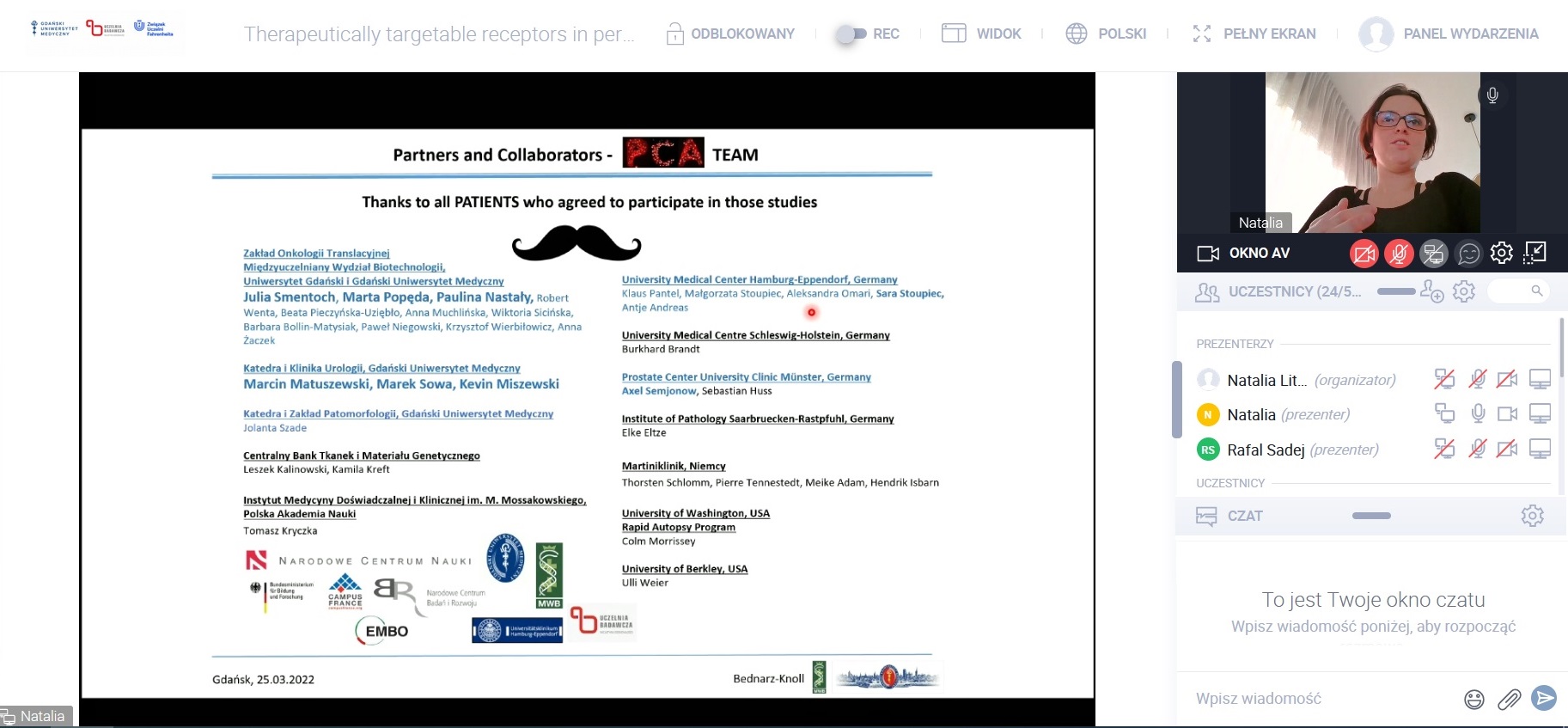This screenshot has width=1568, height=728.
Task: Open the emoji status icon in AV bar
Action: pyautogui.click(x=1468, y=254)
